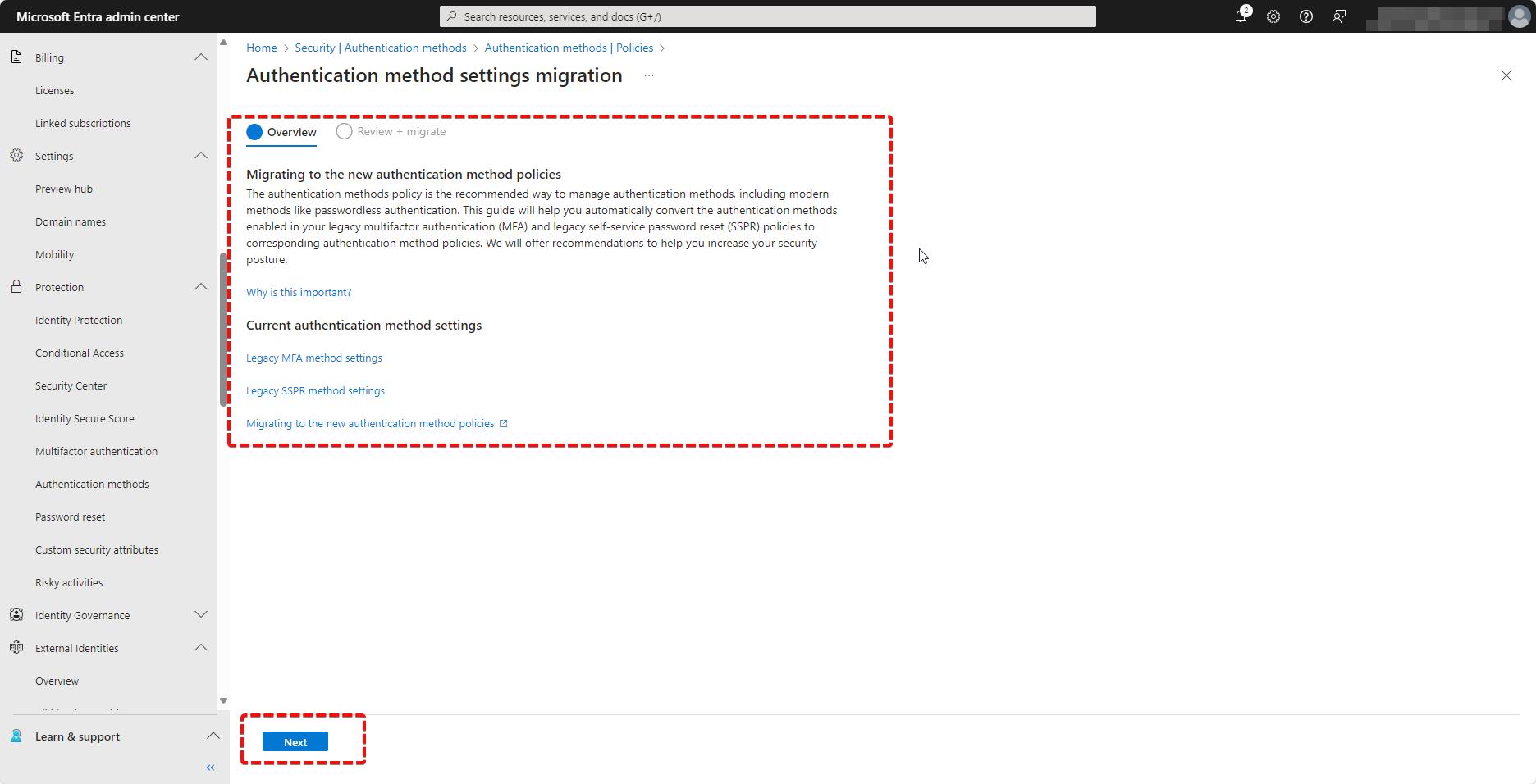The height and width of the screenshot is (784, 1536).
Task: Click the sidebar scrollbar thumb
Action: point(223,330)
